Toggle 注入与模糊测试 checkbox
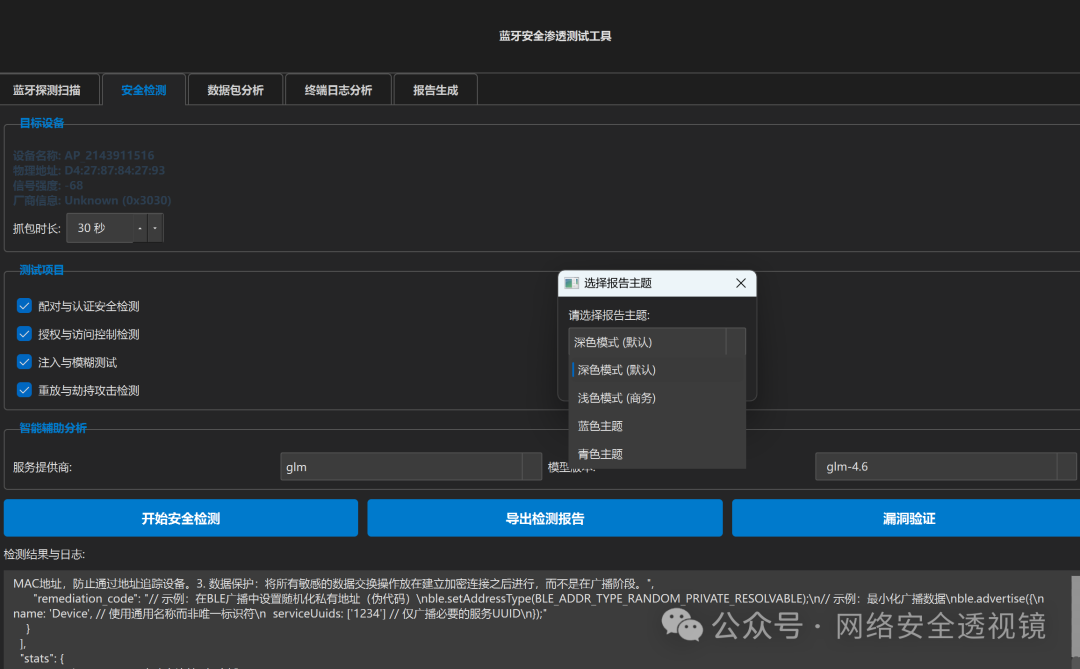 24,362
